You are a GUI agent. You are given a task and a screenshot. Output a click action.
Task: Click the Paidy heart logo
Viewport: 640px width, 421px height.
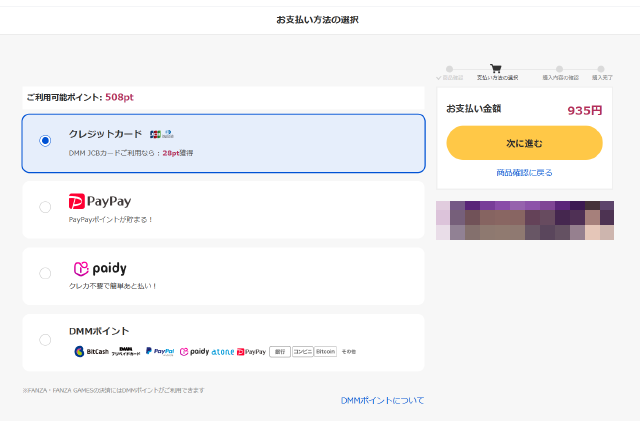click(x=83, y=269)
